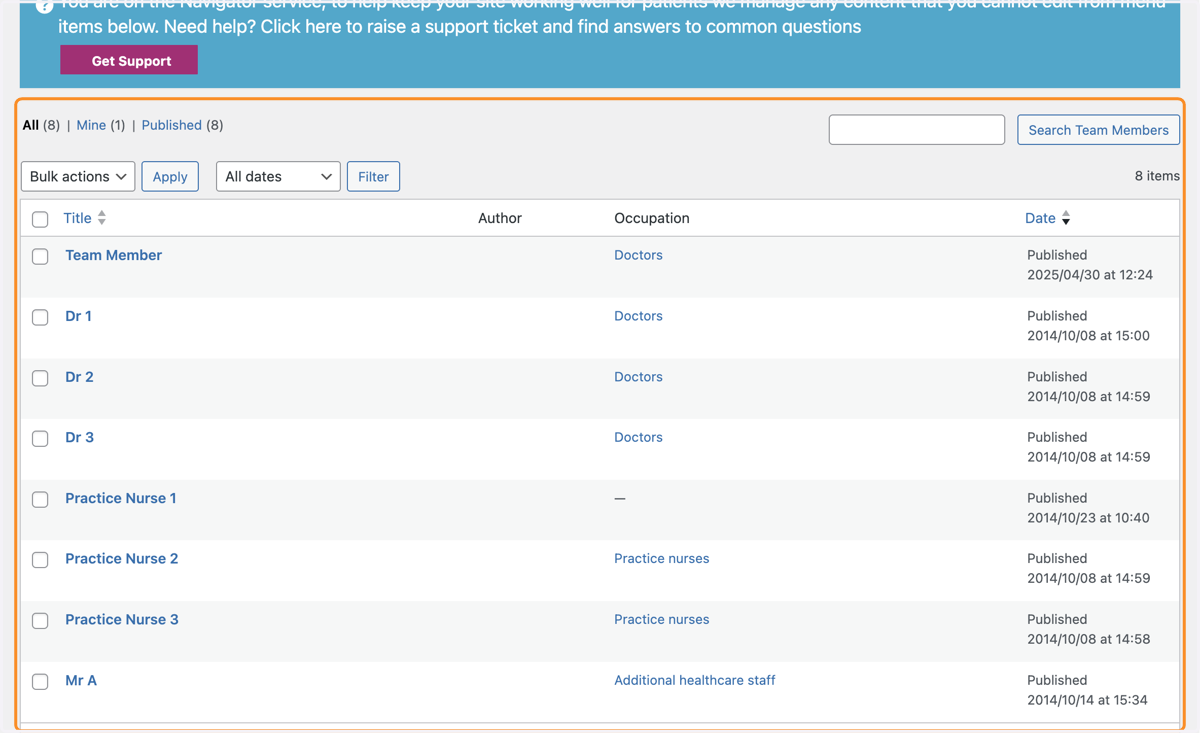Image resolution: width=1200 pixels, height=733 pixels.
Task: Click Practice nurses in Practice Nurse 2 row
Action: click(x=661, y=559)
